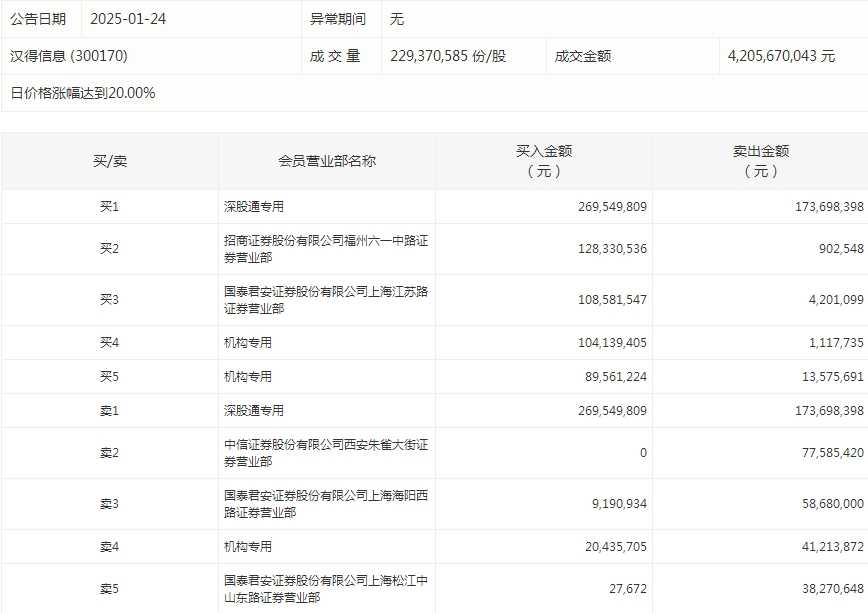This screenshot has width=868, height=613.
Task: Click the announcement date 2025-01-24
Action: [128, 19]
